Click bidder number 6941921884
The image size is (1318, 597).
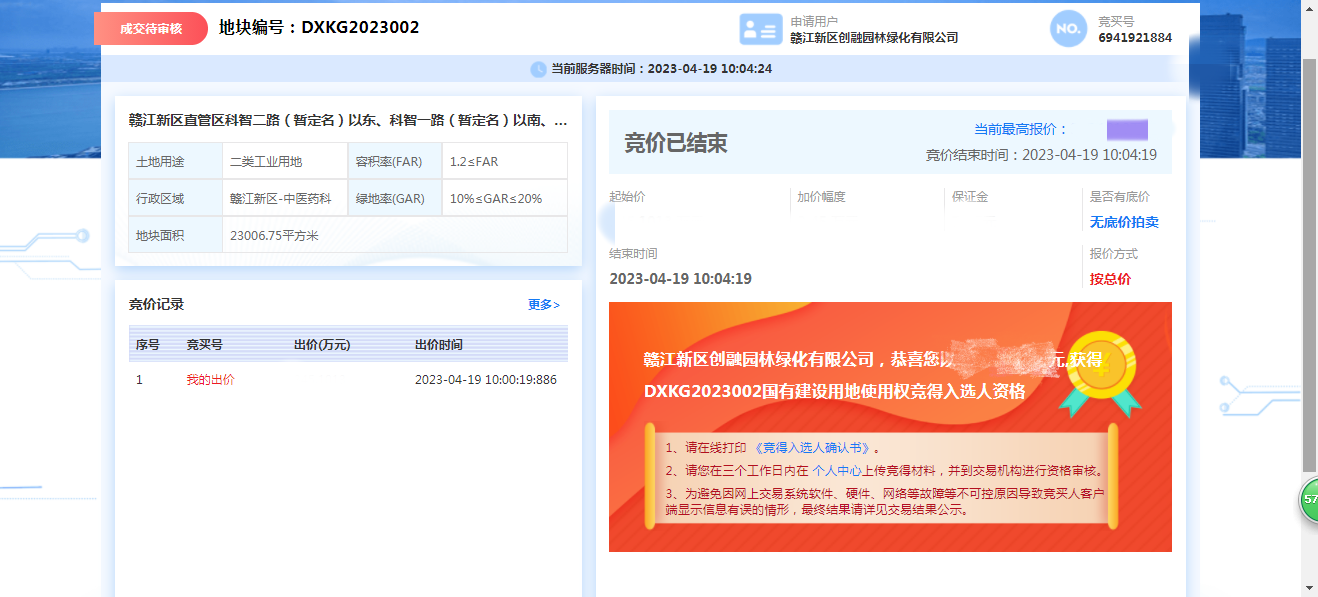1135,38
